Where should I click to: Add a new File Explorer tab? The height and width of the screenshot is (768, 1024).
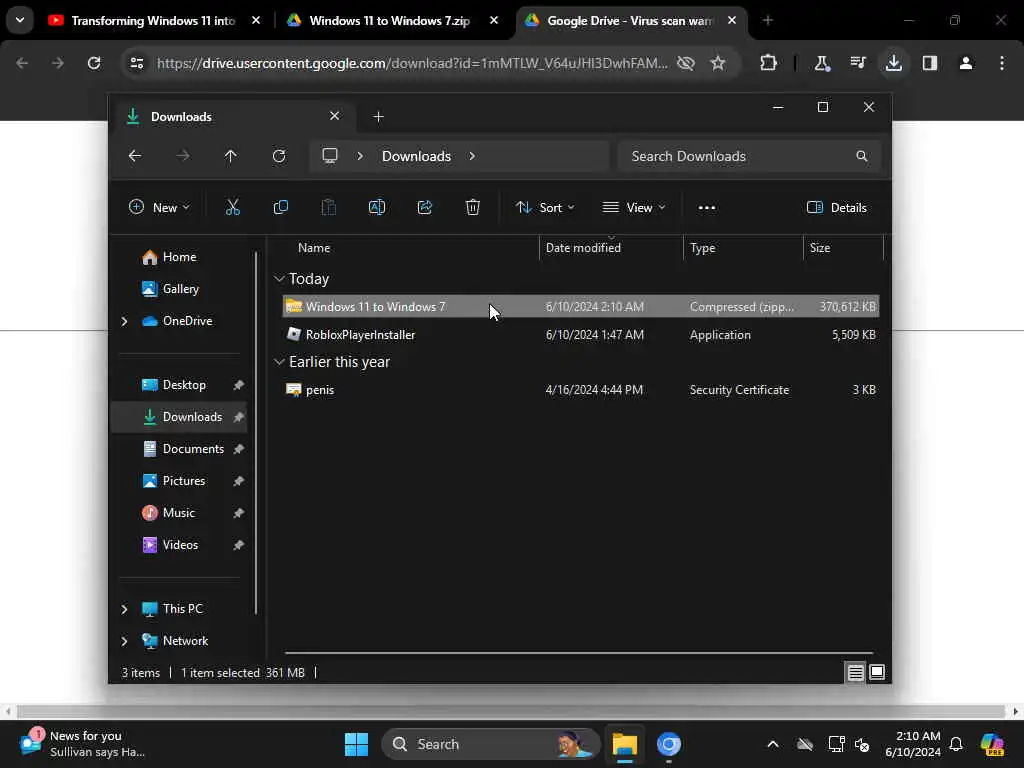(x=378, y=117)
